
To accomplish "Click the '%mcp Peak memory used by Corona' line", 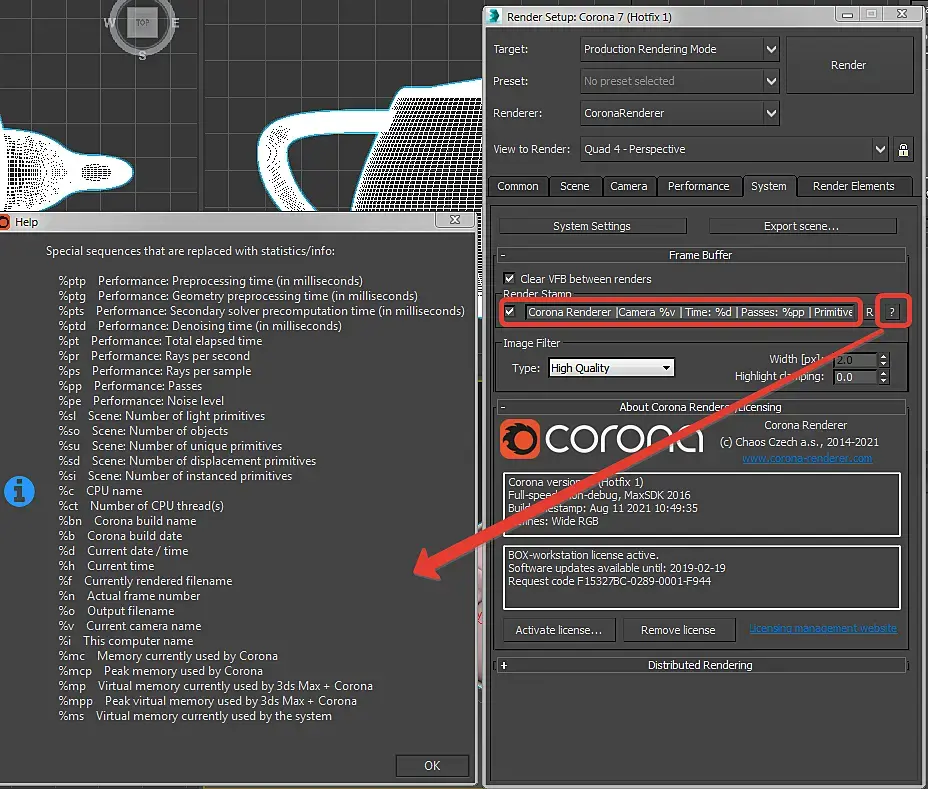I will 160,671.
